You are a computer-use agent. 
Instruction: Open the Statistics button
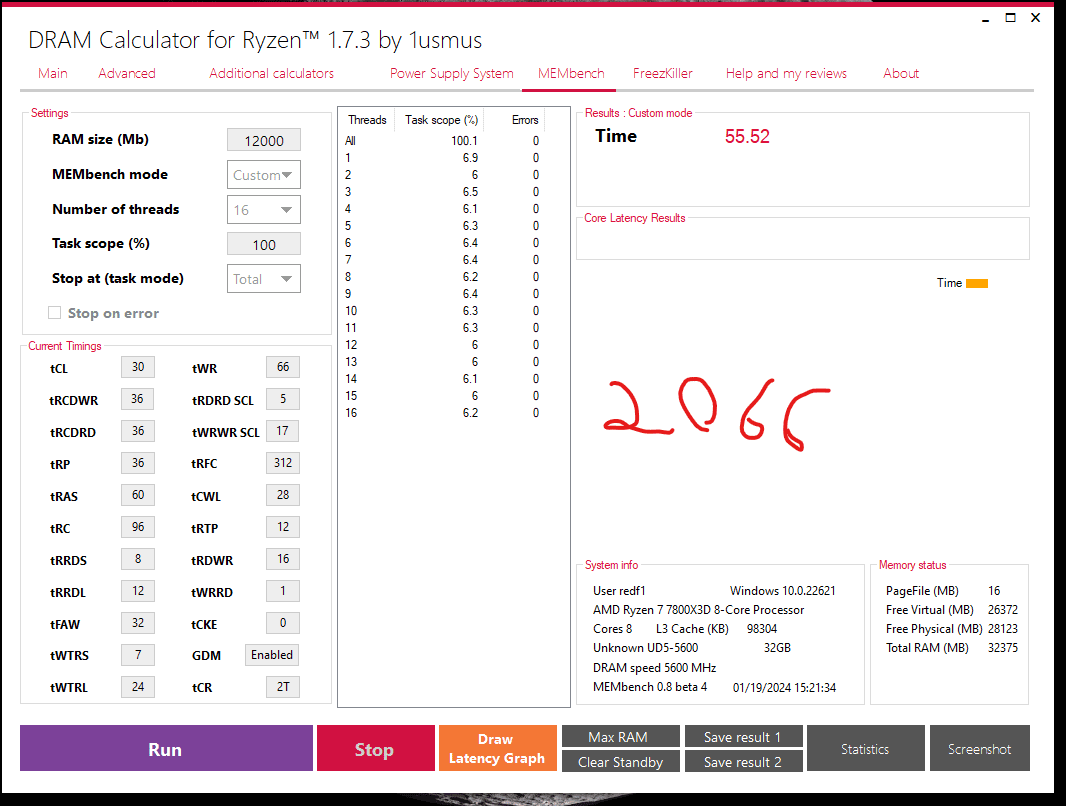click(x=866, y=748)
